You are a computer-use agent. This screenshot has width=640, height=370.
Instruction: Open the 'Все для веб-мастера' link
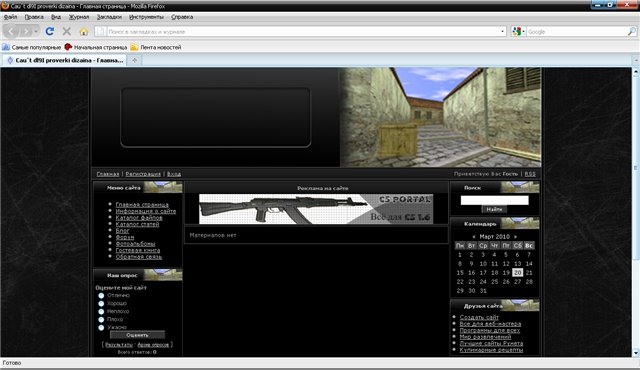pos(490,324)
